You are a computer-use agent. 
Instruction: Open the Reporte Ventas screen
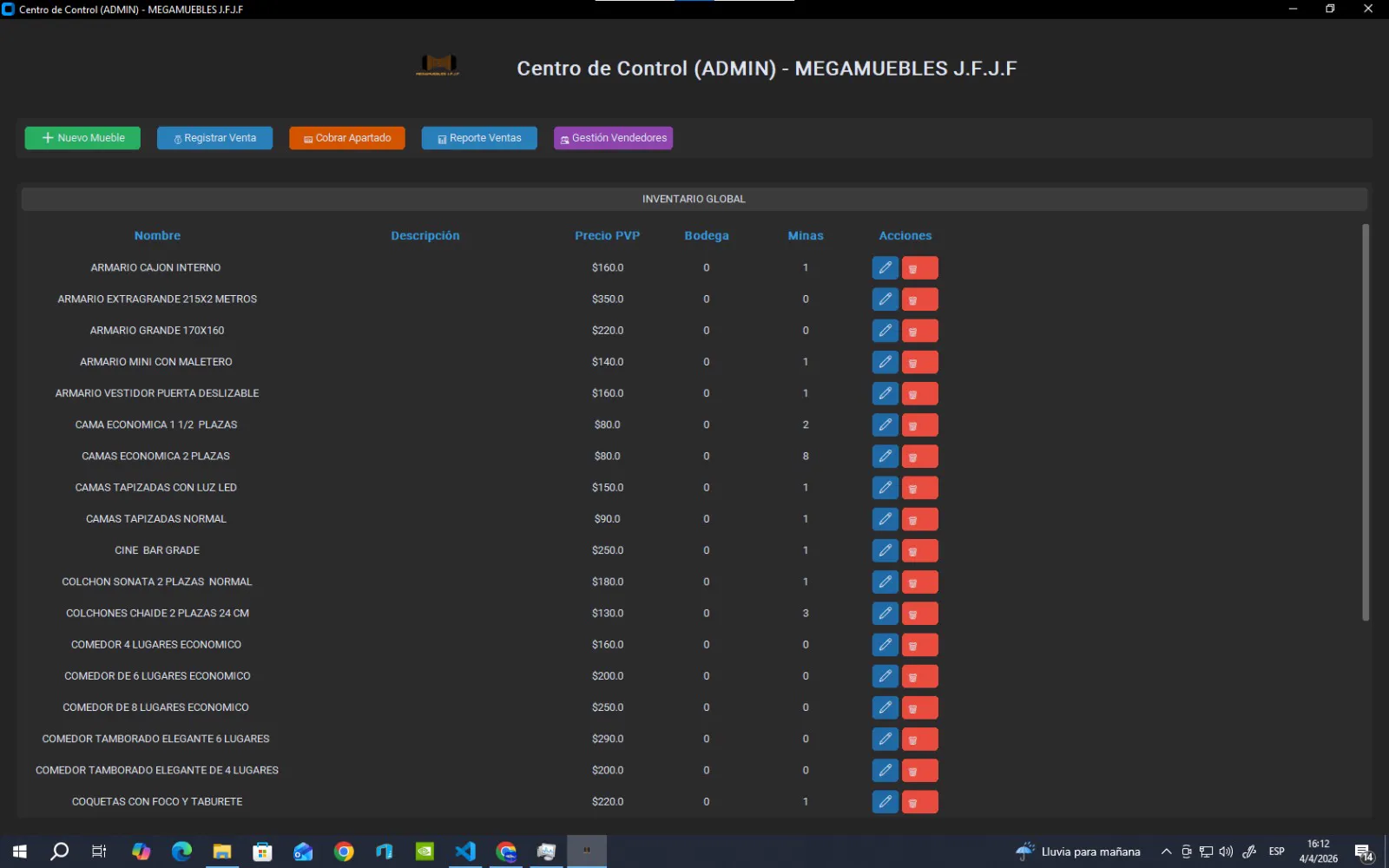(478, 137)
